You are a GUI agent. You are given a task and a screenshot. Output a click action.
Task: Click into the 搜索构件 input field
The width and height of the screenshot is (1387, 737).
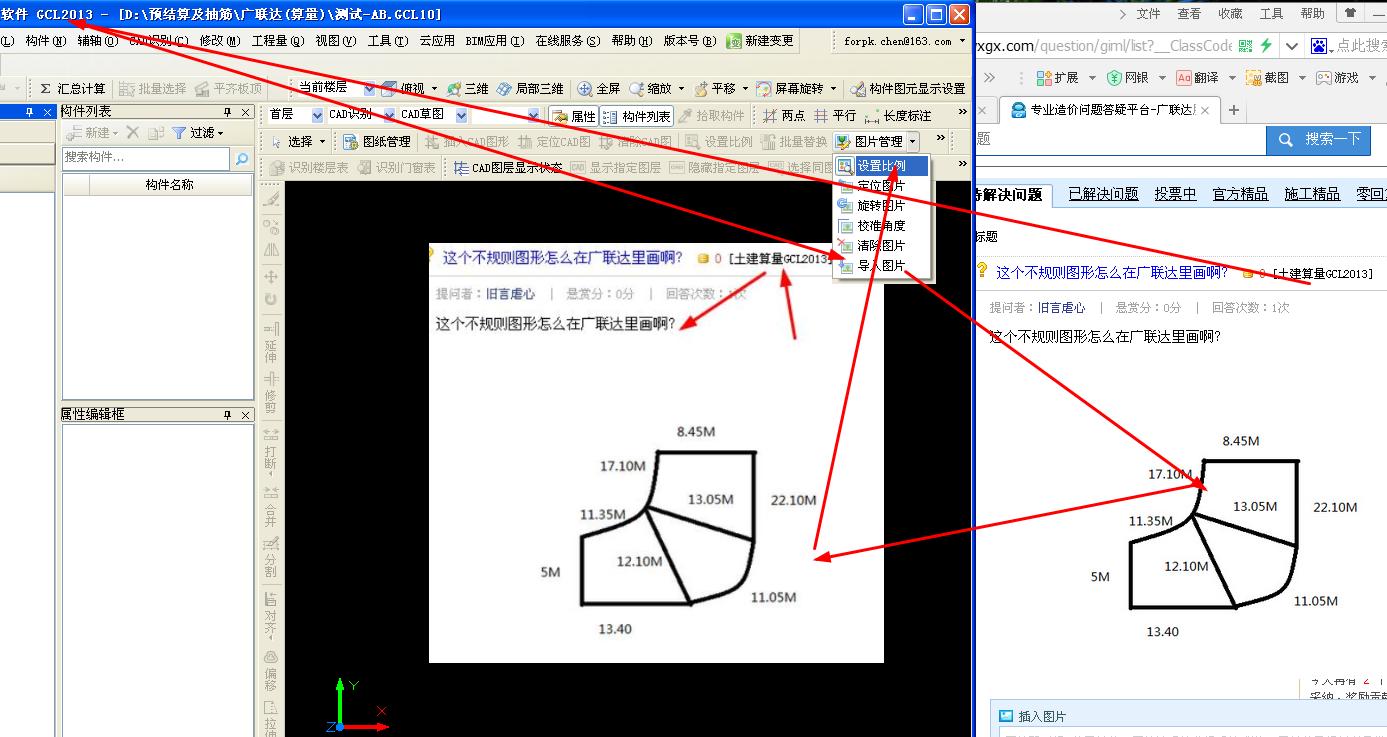(x=146, y=158)
